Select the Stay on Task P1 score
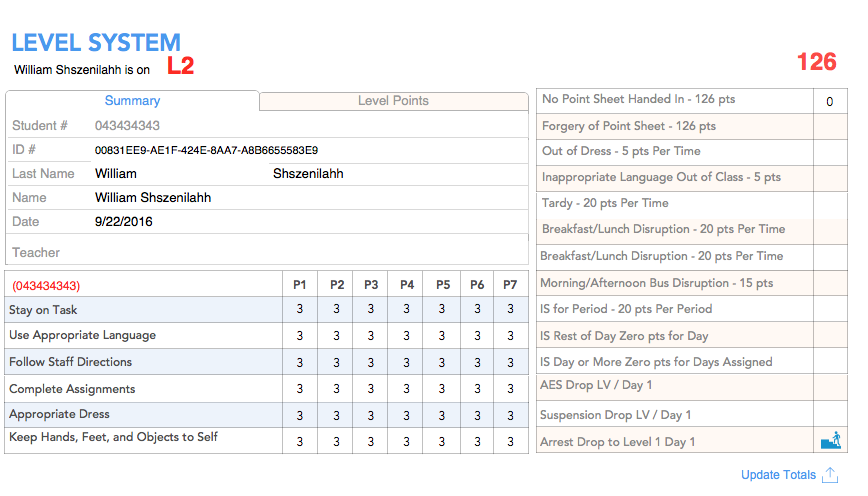 tap(299, 309)
